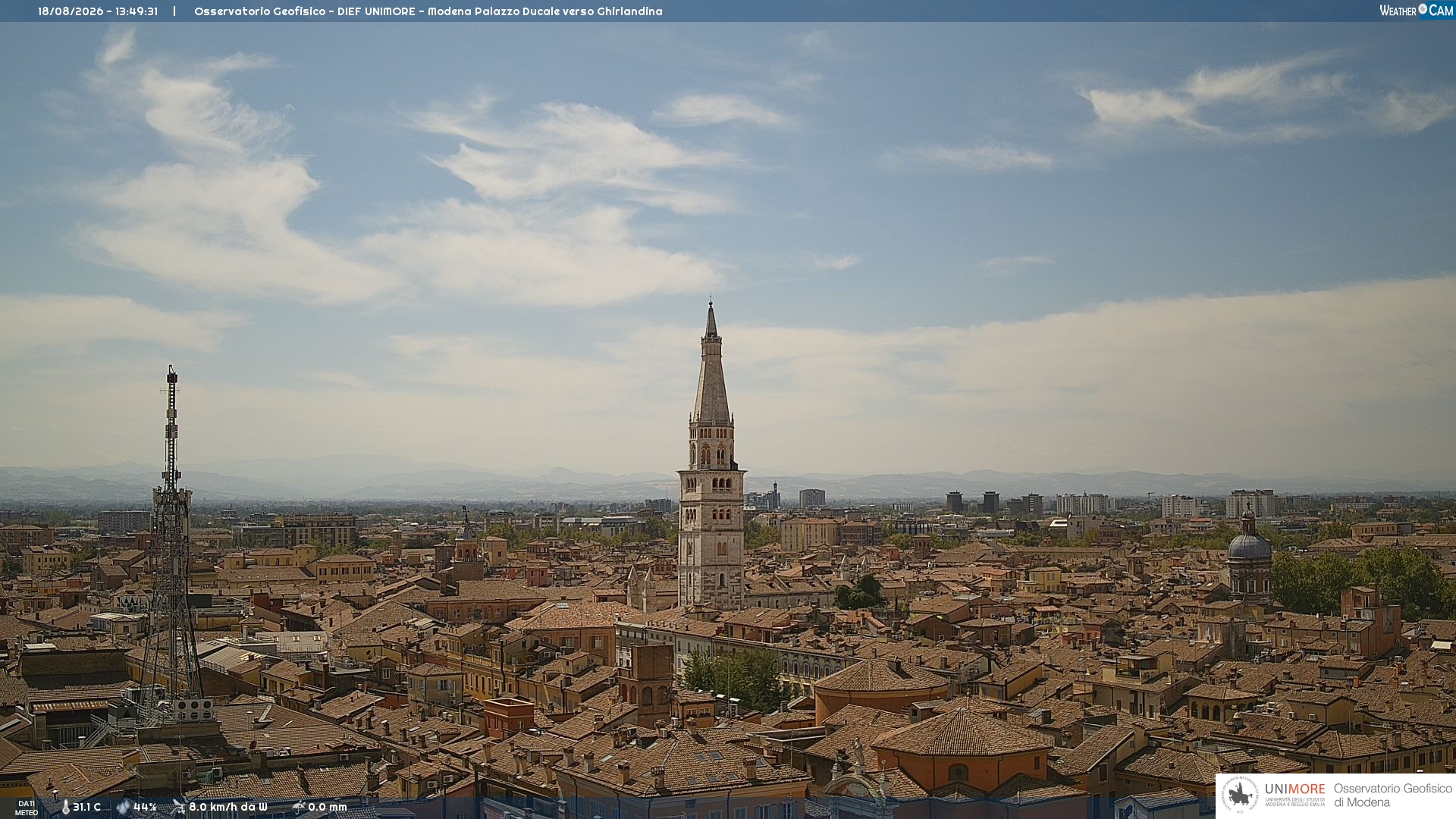The image size is (1456, 819).
Task: Click the thermometer temperature icon
Action: [65, 807]
